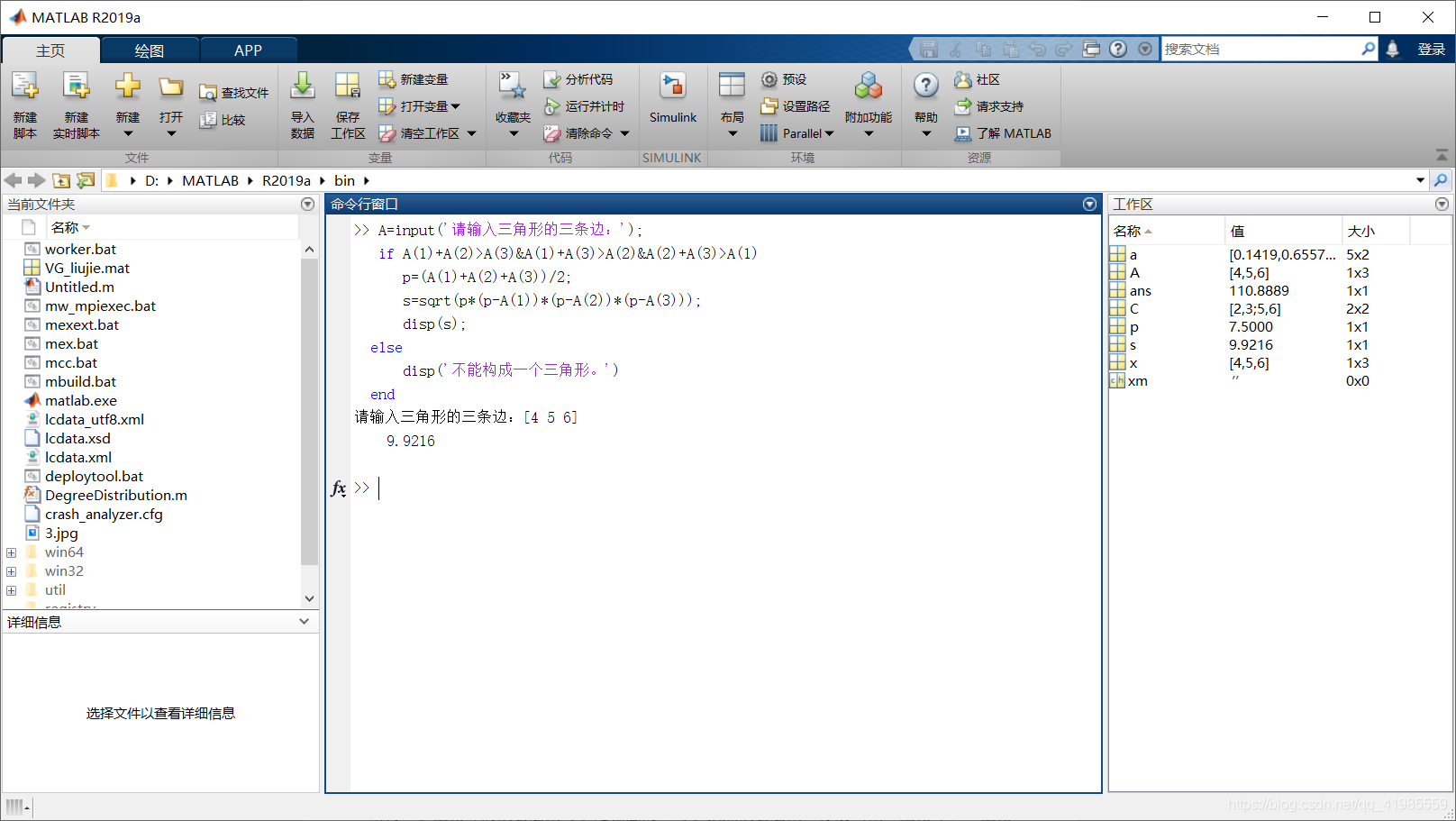1456x821 pixels.
Task: Click the 收藏夹 favorites icon
Action: click(x=513, y=87)
